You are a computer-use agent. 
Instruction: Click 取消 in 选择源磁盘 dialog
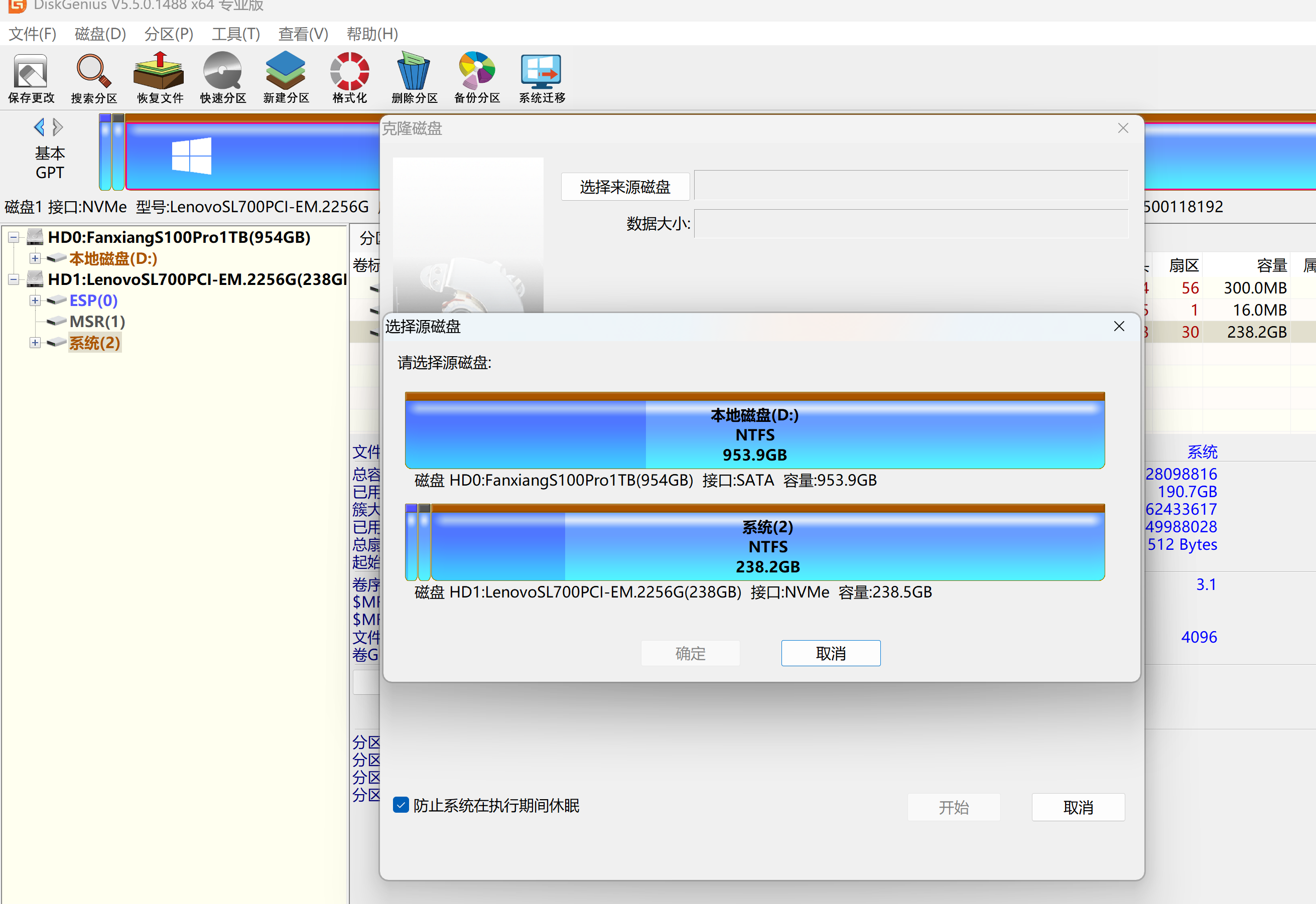831,653
